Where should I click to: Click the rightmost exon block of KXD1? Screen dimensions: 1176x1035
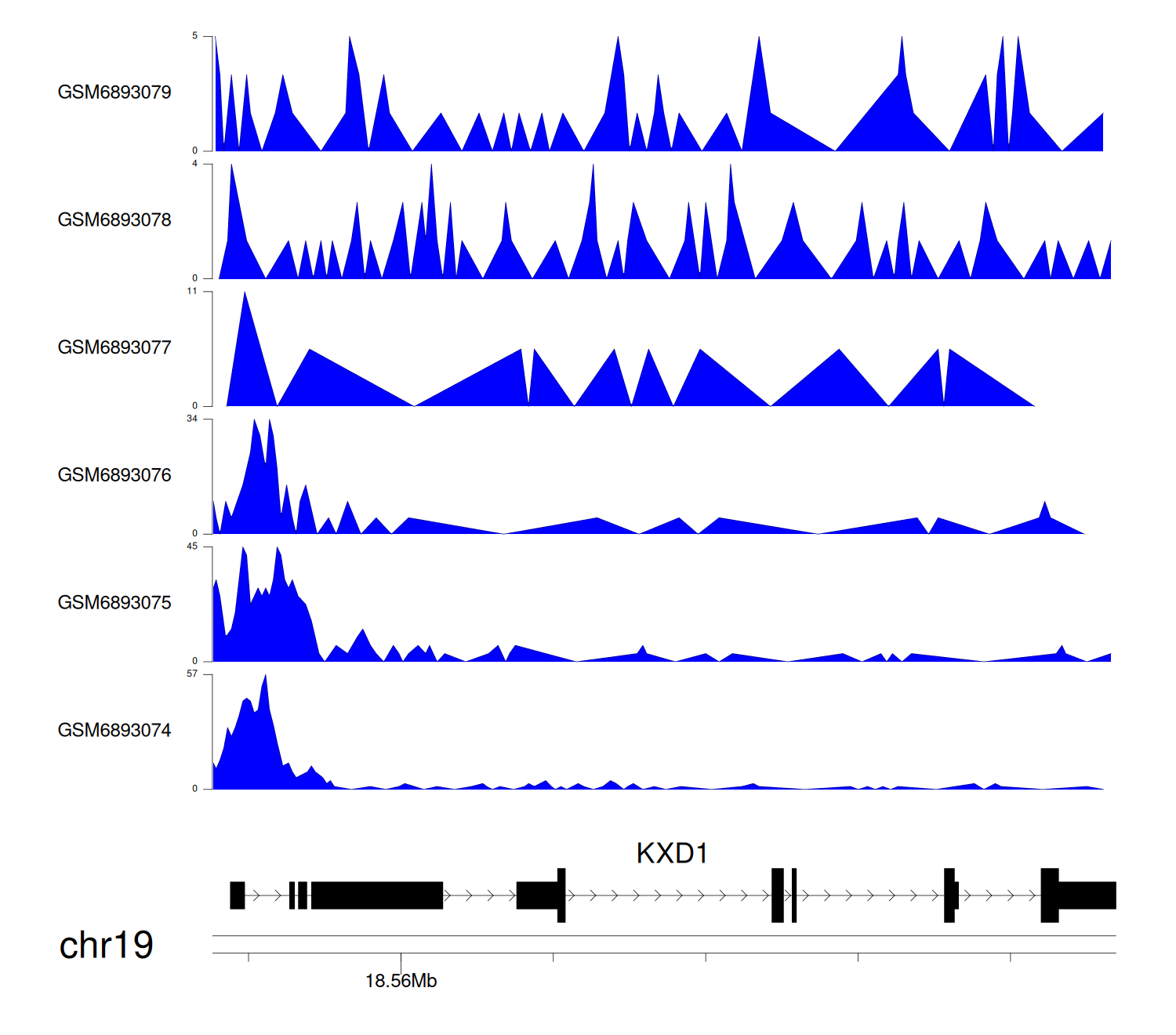(1087, 895)
